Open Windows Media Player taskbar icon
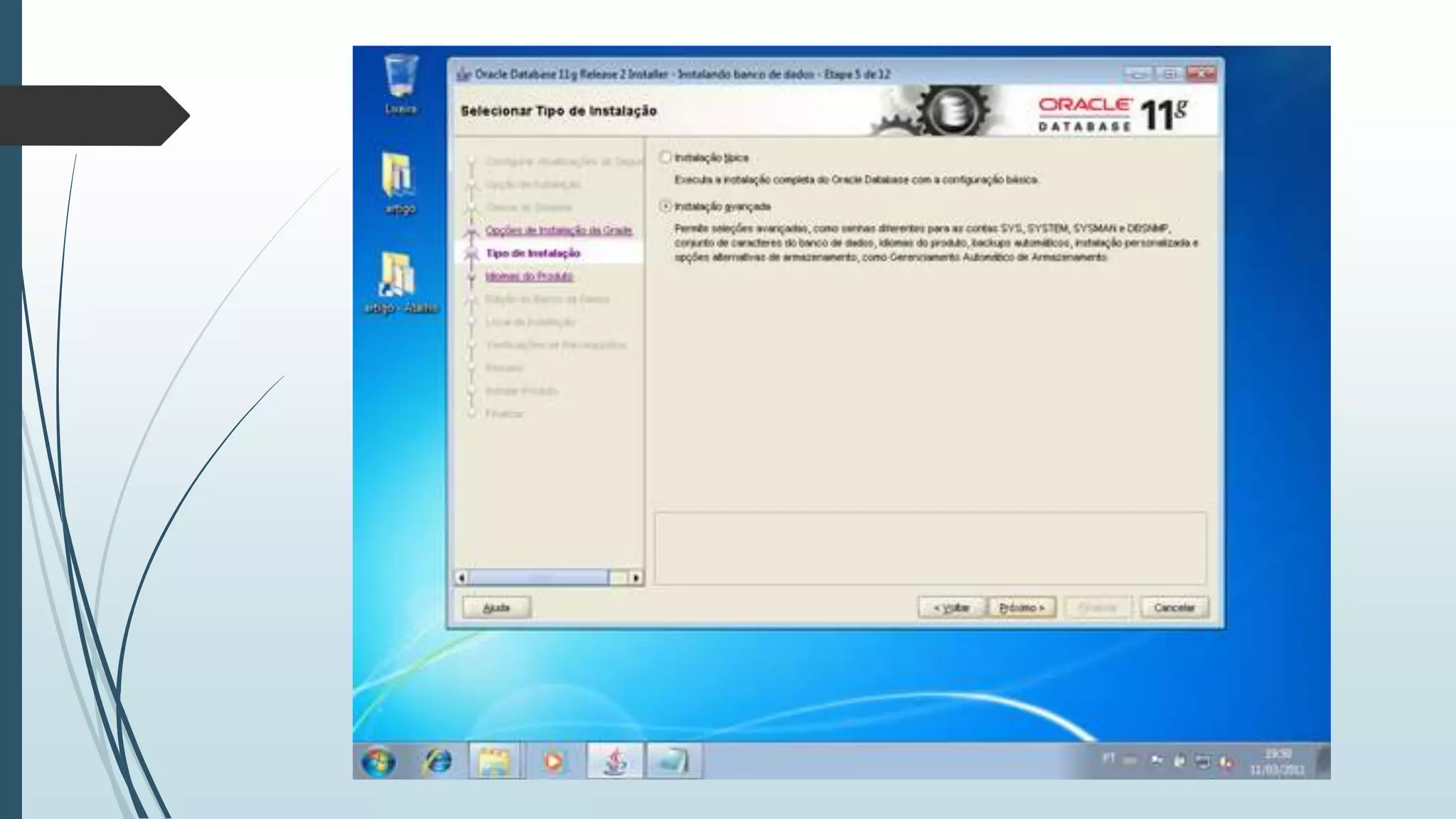 coord(555,761)
